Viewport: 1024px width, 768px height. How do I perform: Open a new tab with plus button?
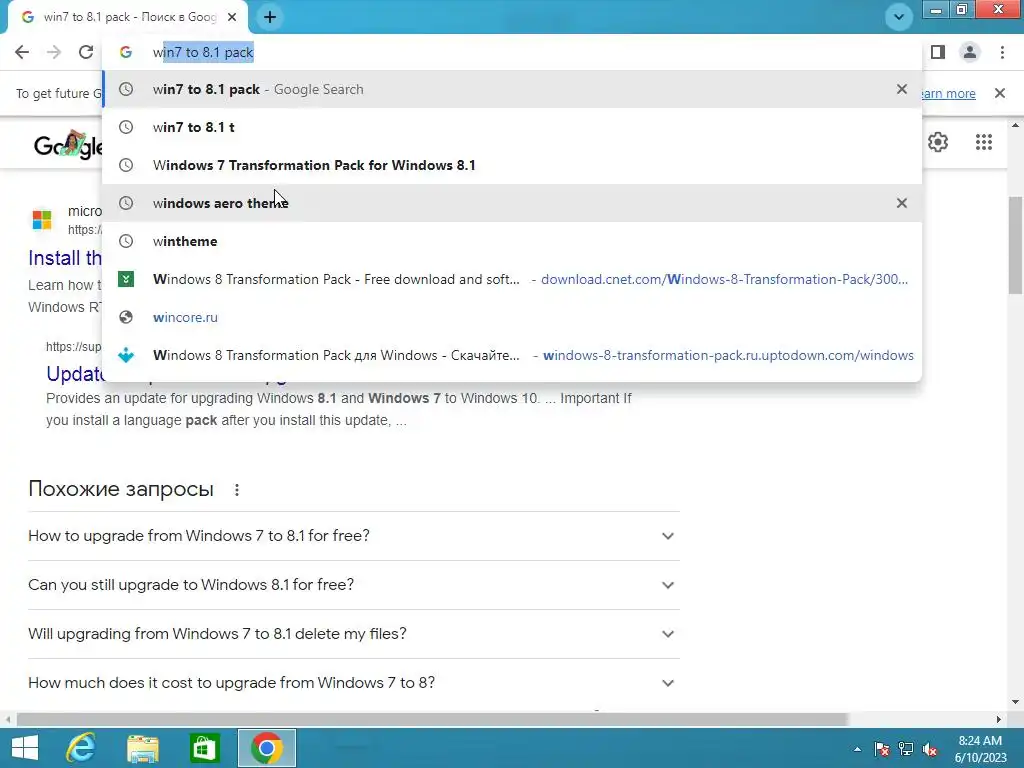(270, 17)
